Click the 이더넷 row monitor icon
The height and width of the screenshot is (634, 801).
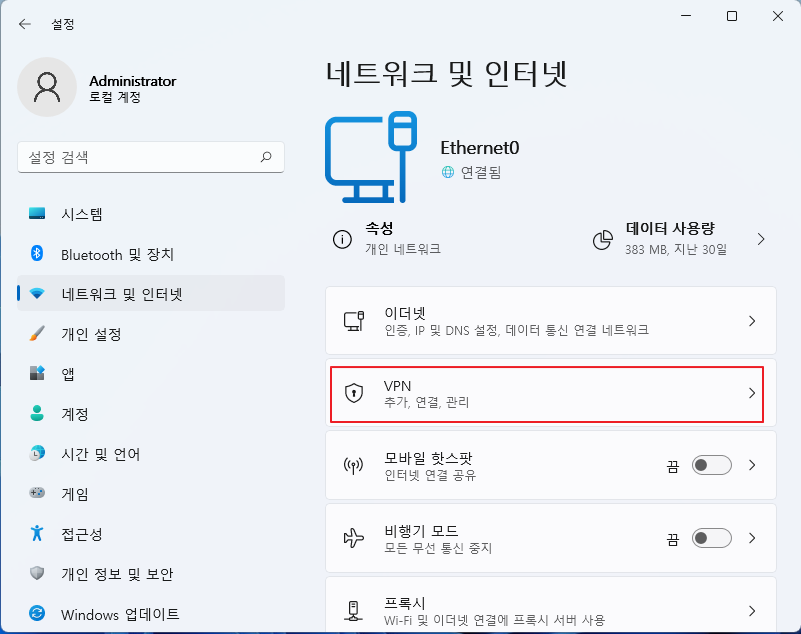[x=354, y=321]
